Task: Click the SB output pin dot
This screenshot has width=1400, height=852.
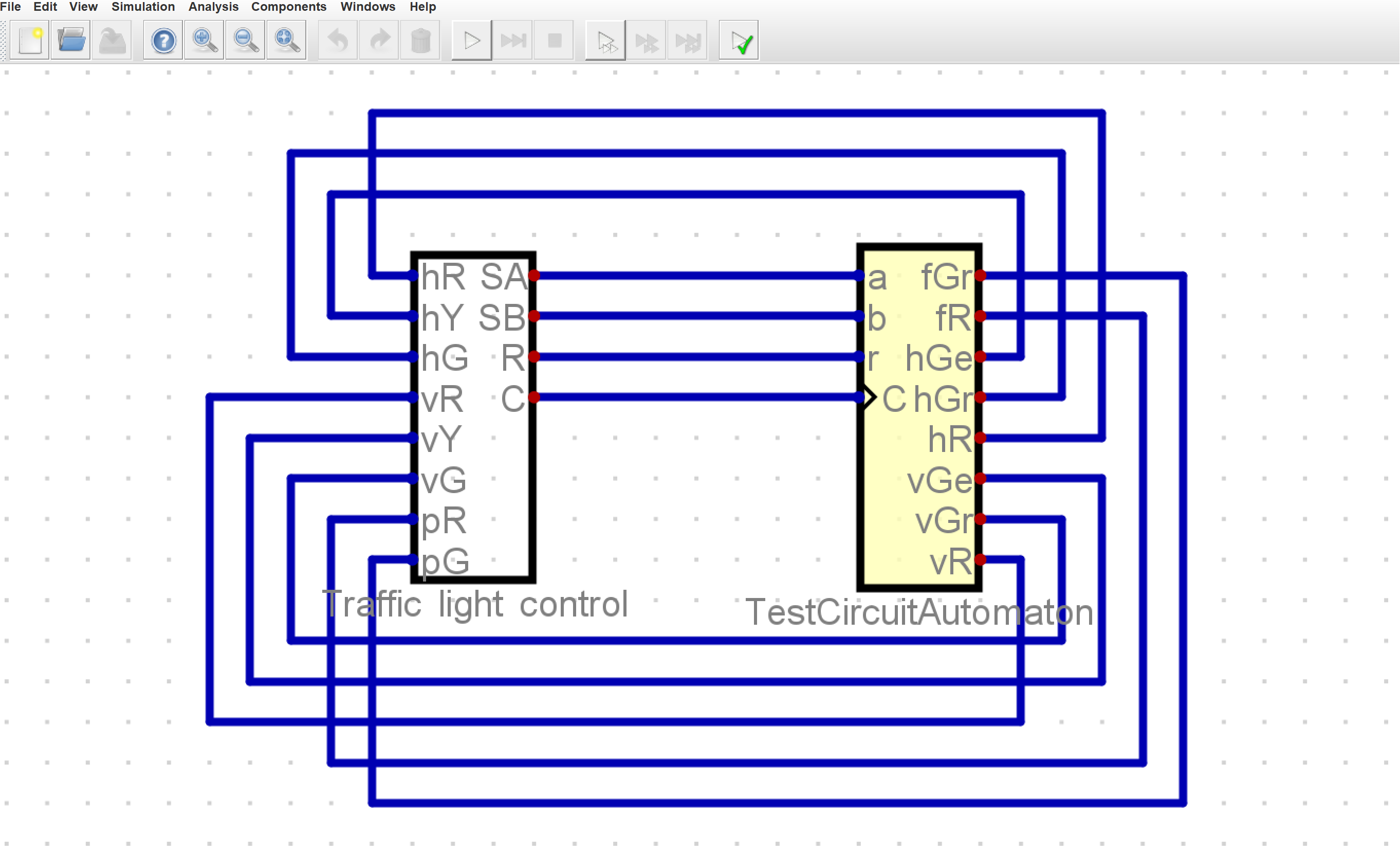Action: coord(533,317)
